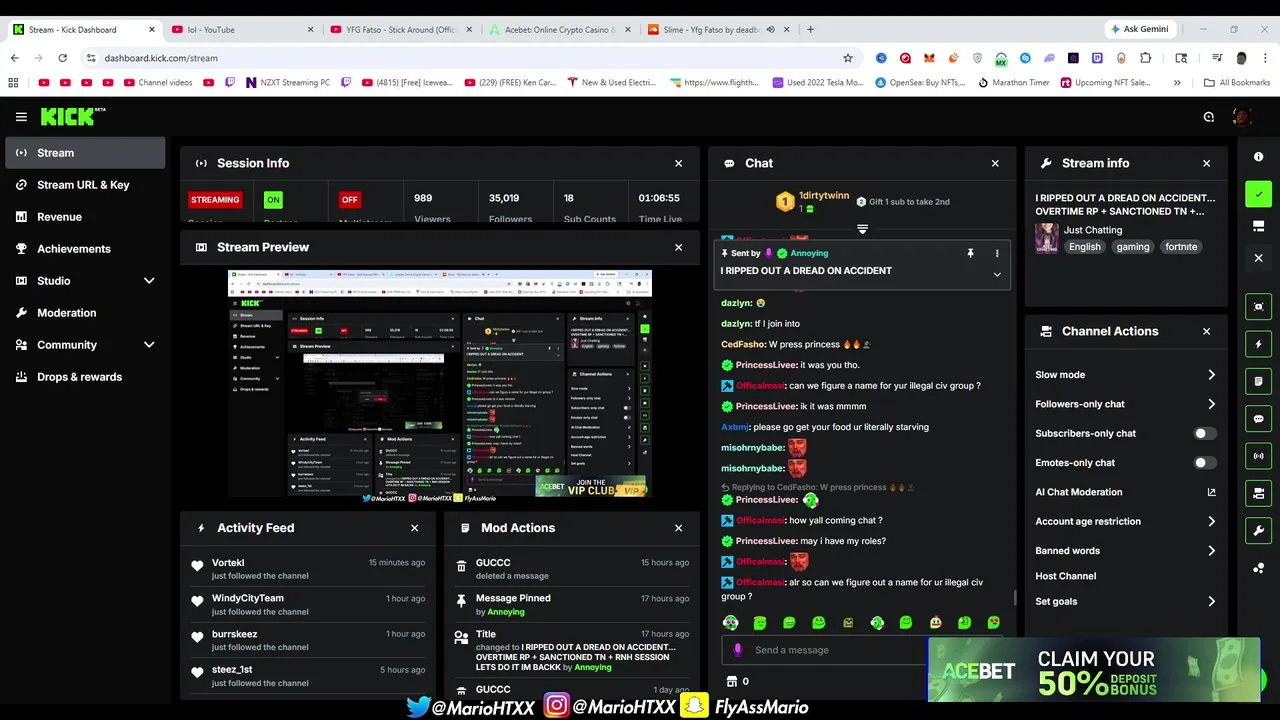Pick the orange-capped white emote in quick emotes
1280x720 pixels.
935,623
